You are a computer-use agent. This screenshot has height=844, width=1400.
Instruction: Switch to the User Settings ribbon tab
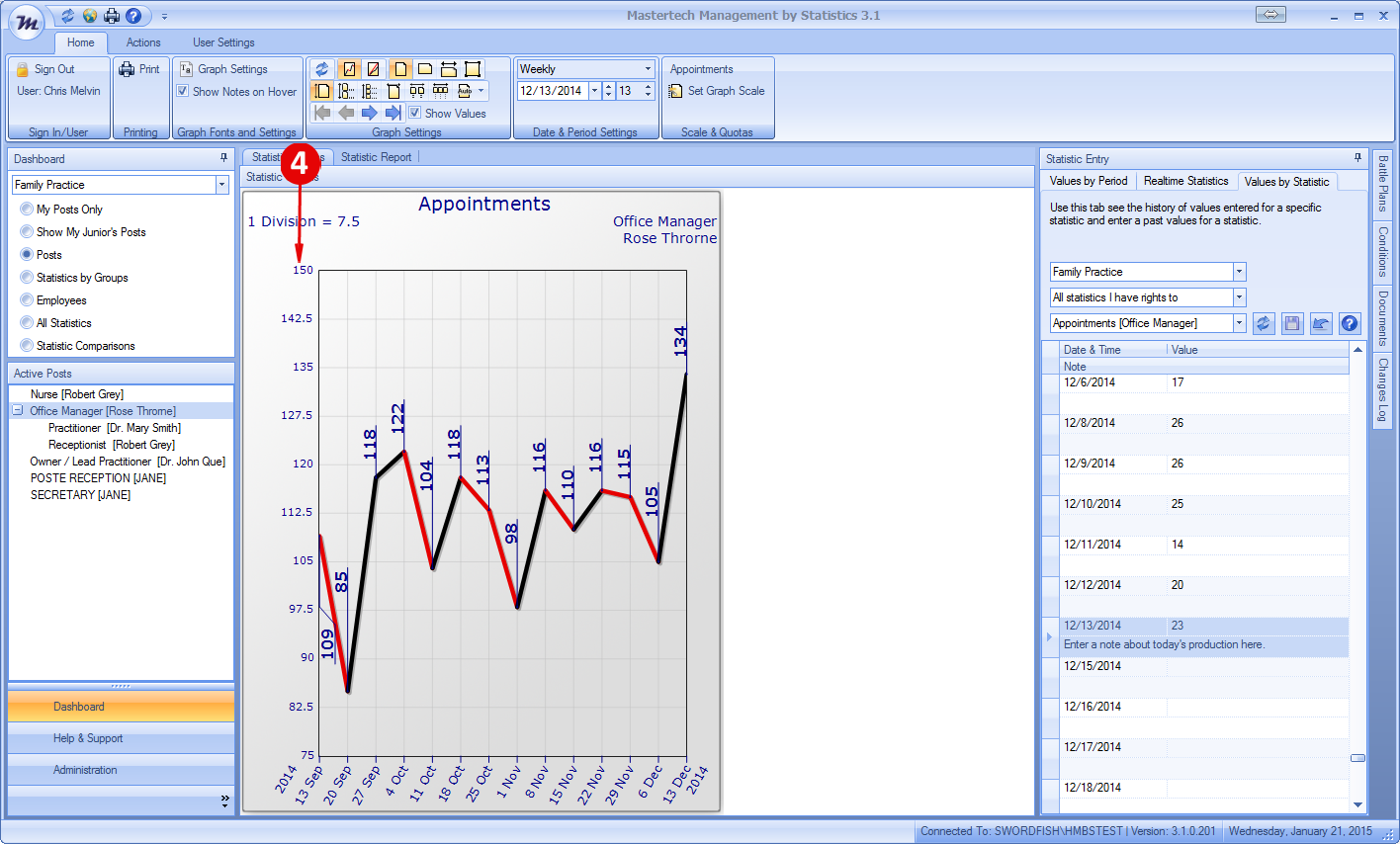[x=223, y=42]
